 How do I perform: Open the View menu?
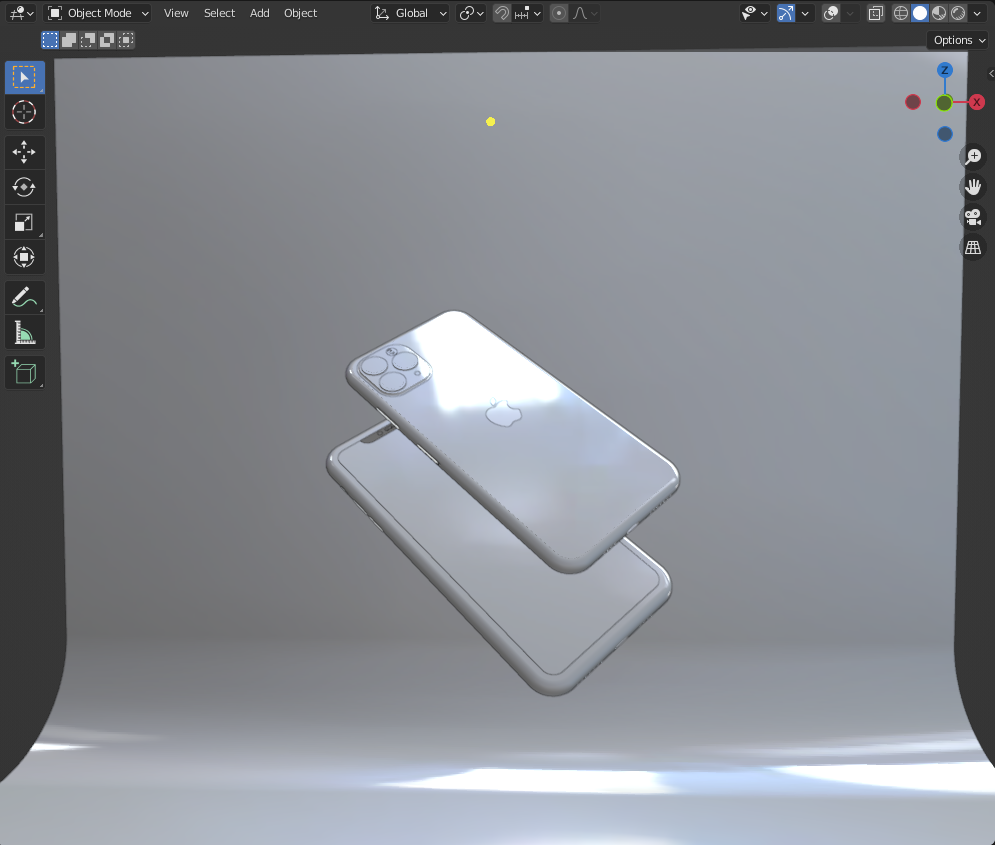[x=176, y=13]
